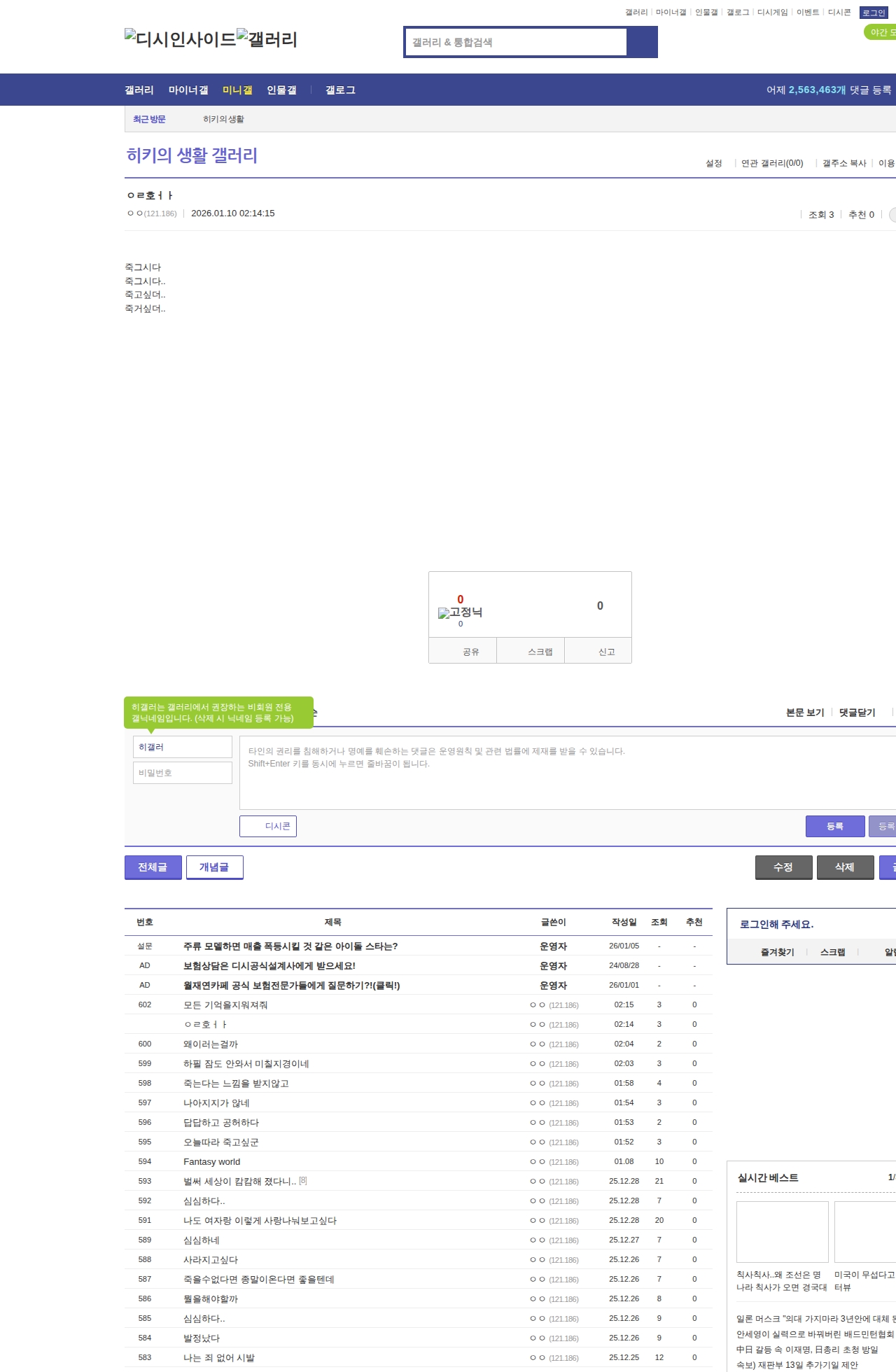The height and width of the screenshot is (1372, 896).
Task: Click 공유 under the post
Action: [x=463, y=651]
